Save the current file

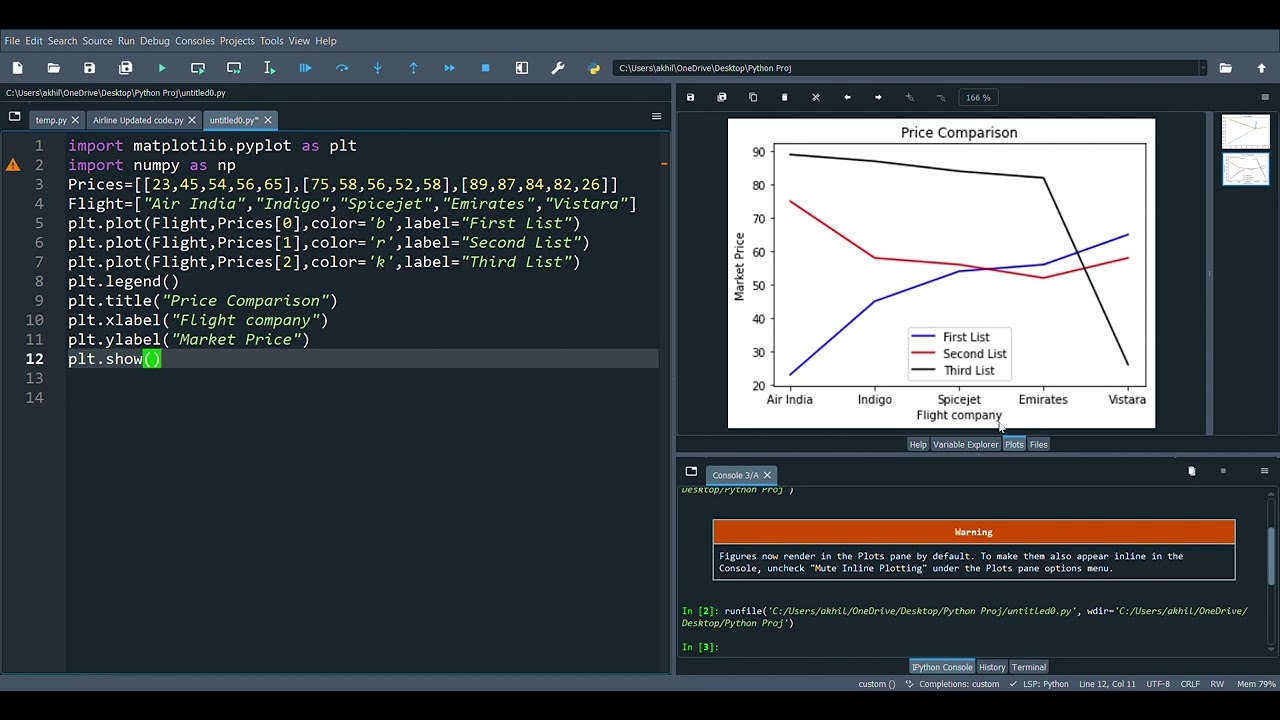point(90,68)
